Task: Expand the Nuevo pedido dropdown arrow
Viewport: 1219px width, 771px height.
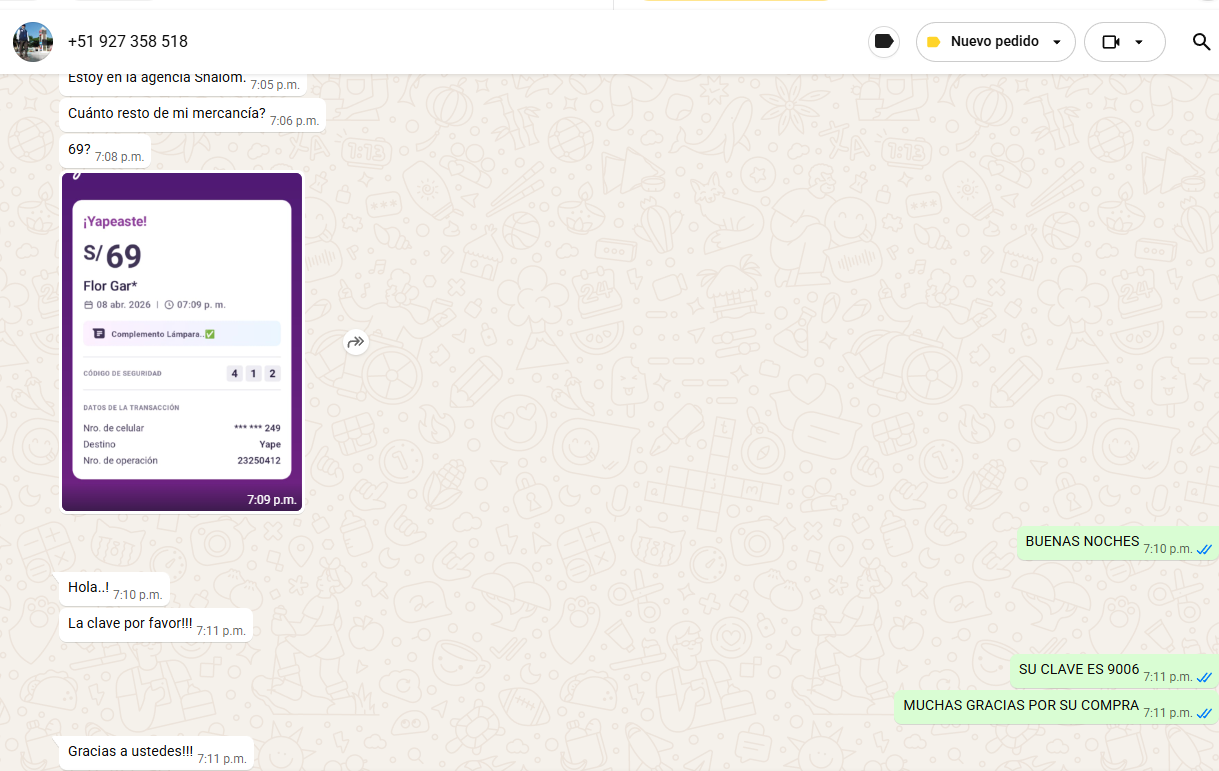Action: point(1057,42)
